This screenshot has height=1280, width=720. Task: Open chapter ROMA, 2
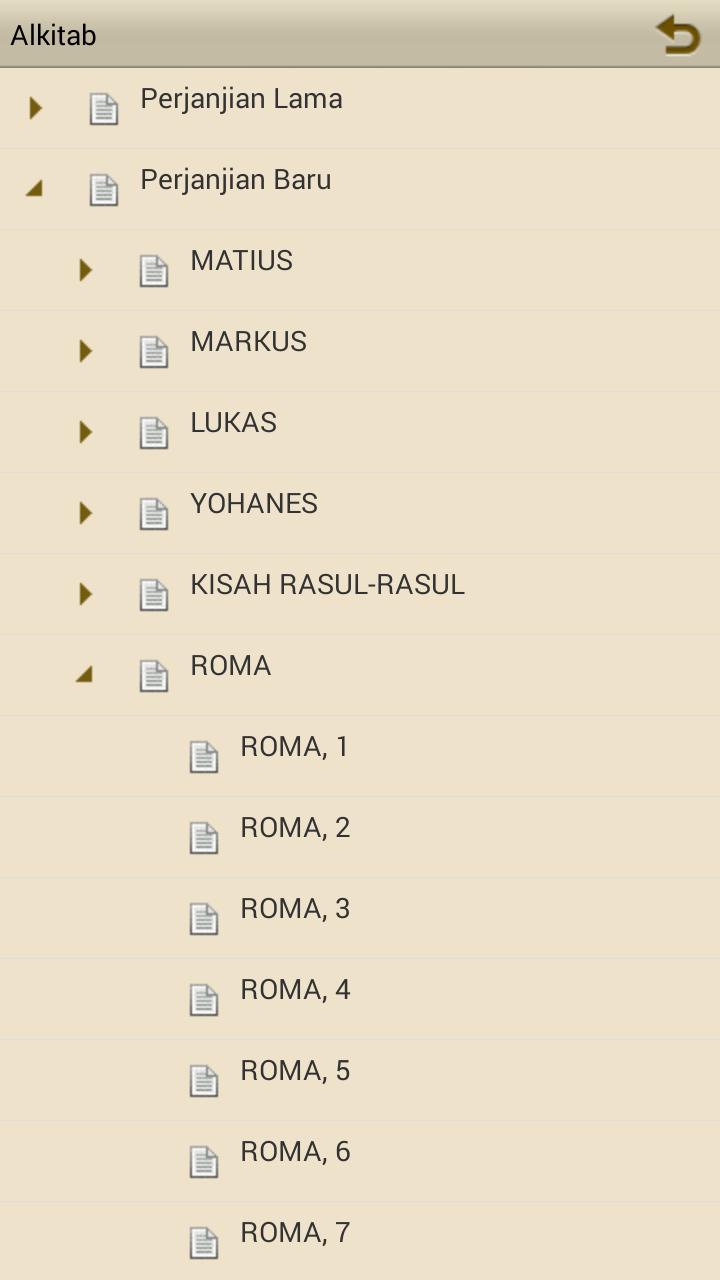pos(295,828)
